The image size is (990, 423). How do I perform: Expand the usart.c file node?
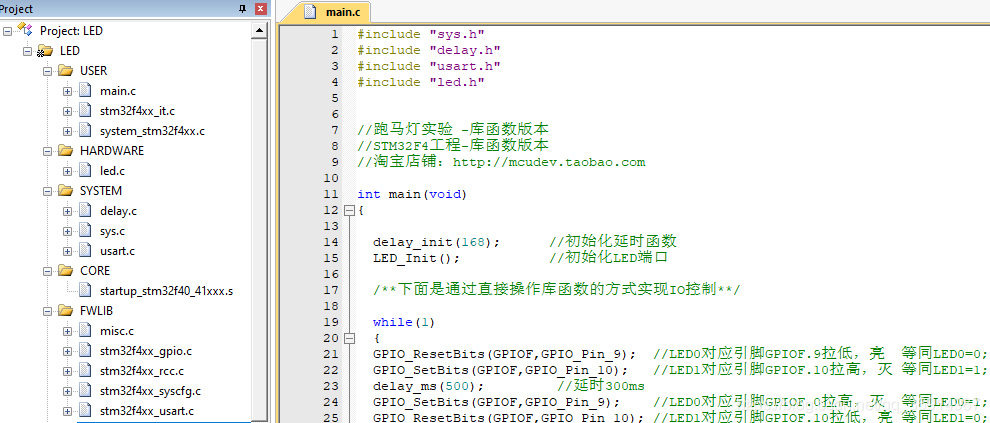[x=68, y=251]
